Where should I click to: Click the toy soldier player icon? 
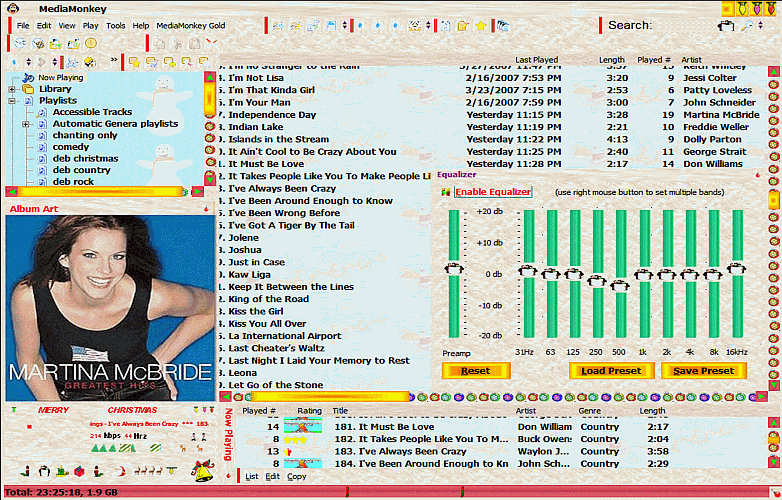pos(99,470)
